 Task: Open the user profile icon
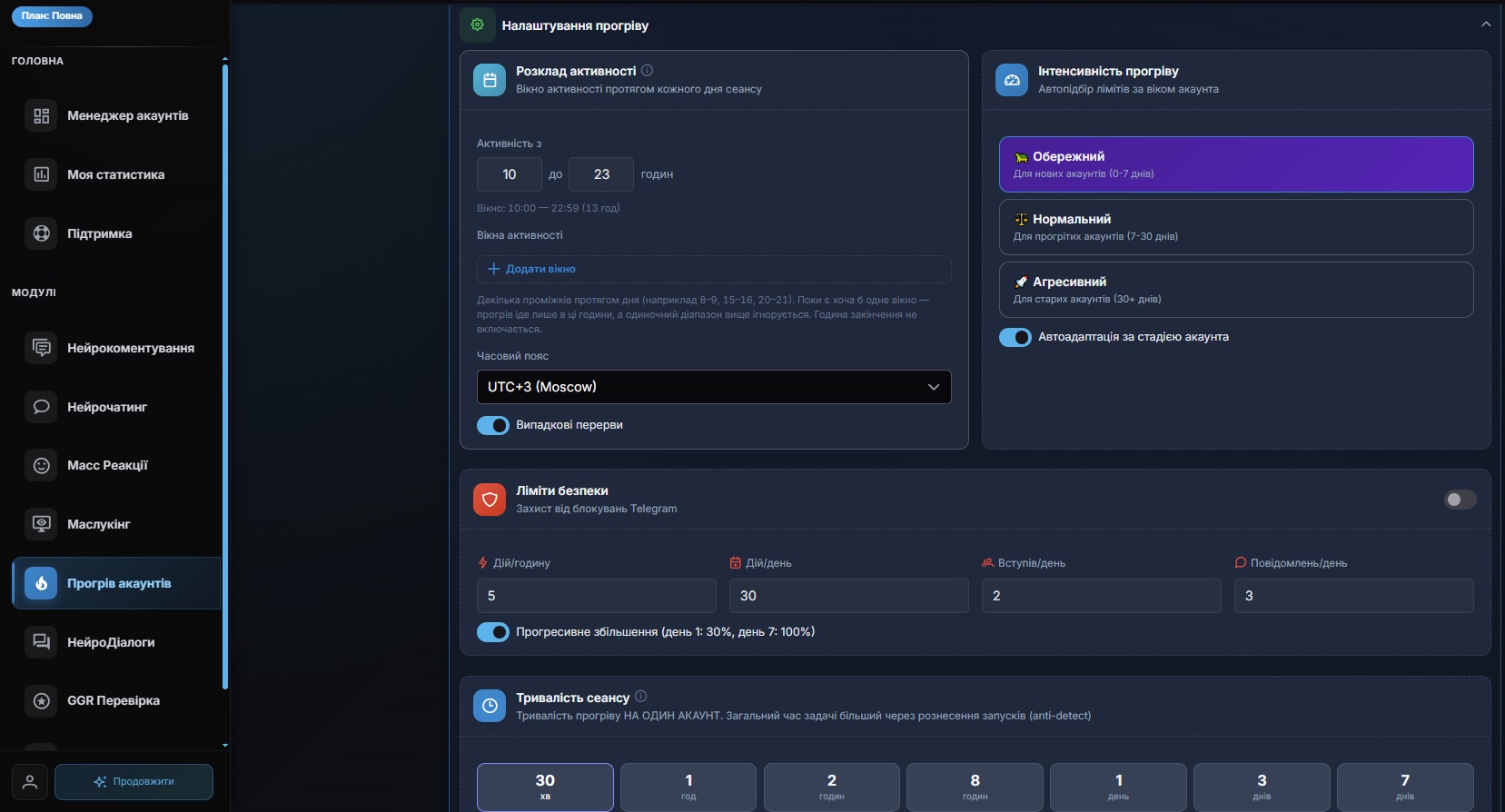30,782
